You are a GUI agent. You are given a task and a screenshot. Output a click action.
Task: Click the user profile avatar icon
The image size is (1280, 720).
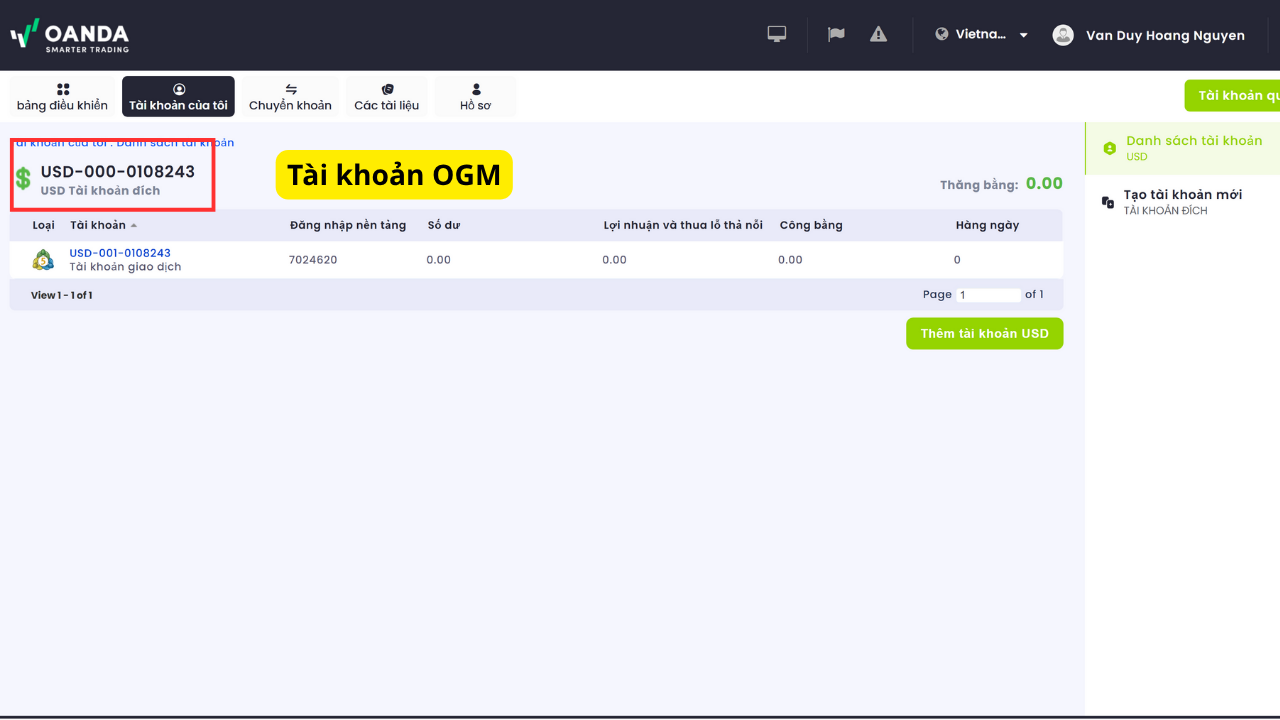tap(1063, 35)
